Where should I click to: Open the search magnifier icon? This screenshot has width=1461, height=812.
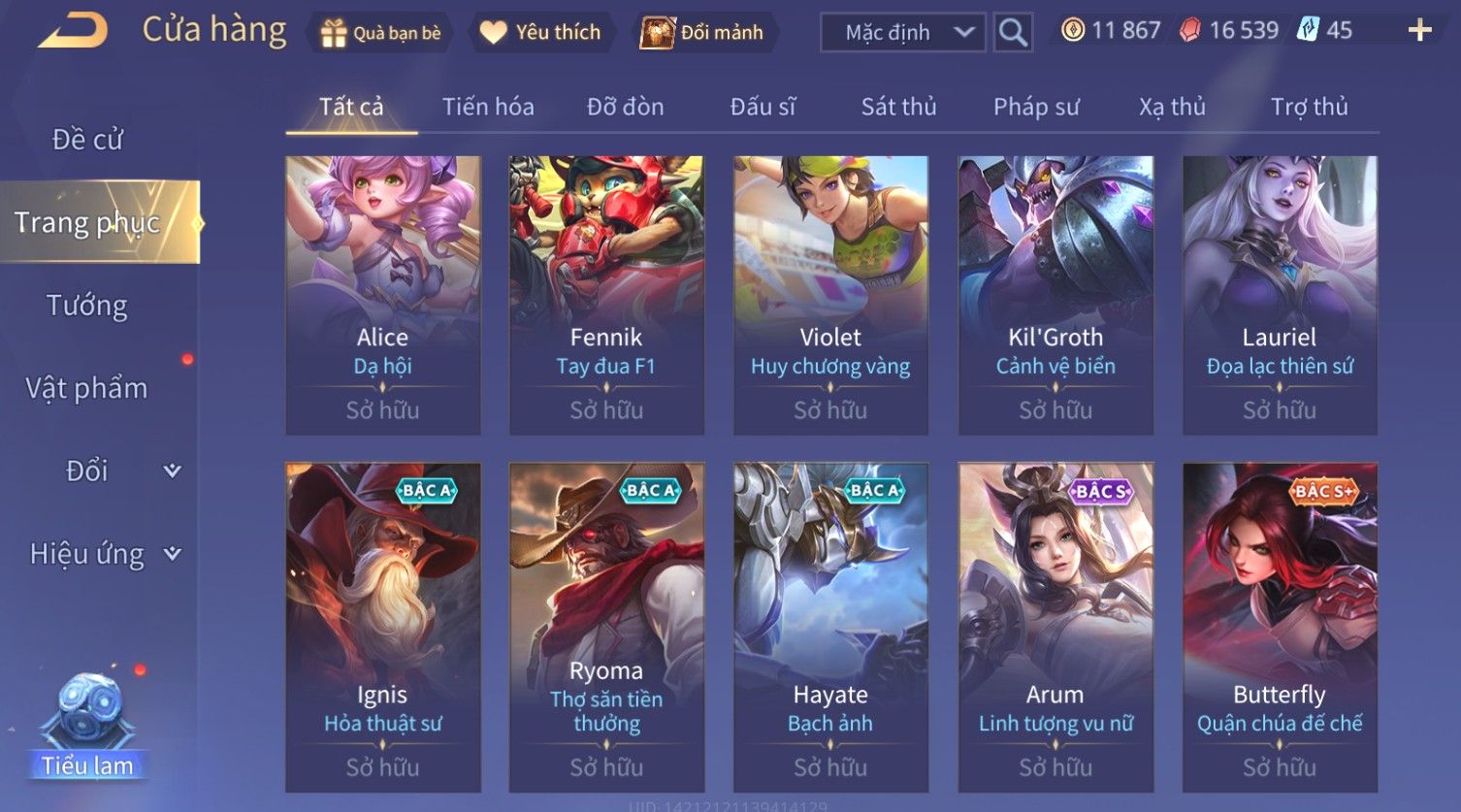1012,33
